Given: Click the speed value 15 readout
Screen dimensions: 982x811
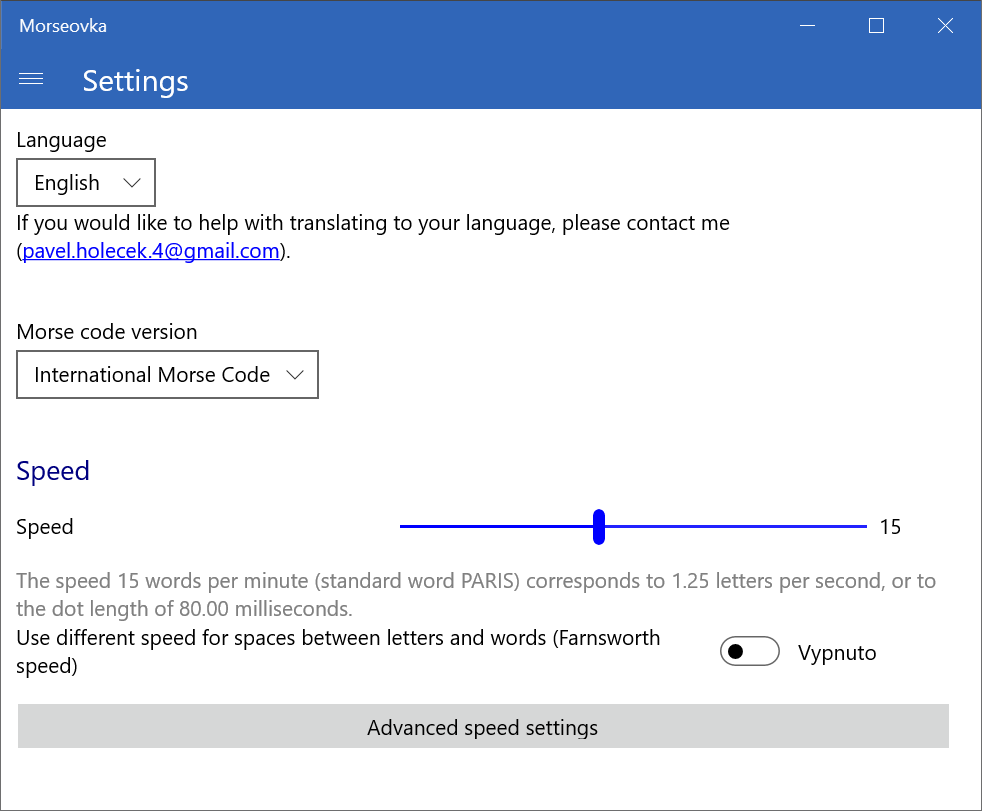Looking at the screenshot, I should tap(890, 527).
